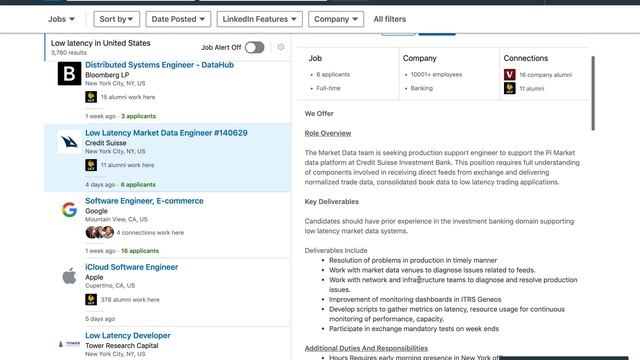Click 'Credit Suisse' company name in list
Image resolution: width=640 pixels, height=360 pixels.
point(106,143)
